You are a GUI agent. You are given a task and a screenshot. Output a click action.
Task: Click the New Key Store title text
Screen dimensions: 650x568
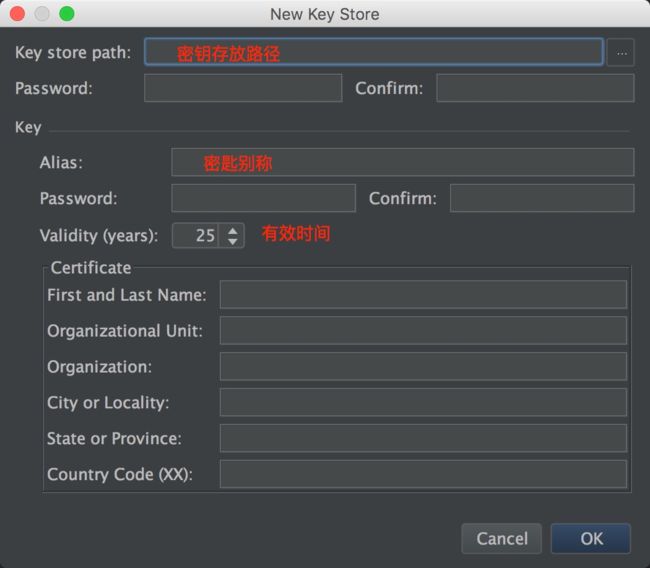[325, 15]
